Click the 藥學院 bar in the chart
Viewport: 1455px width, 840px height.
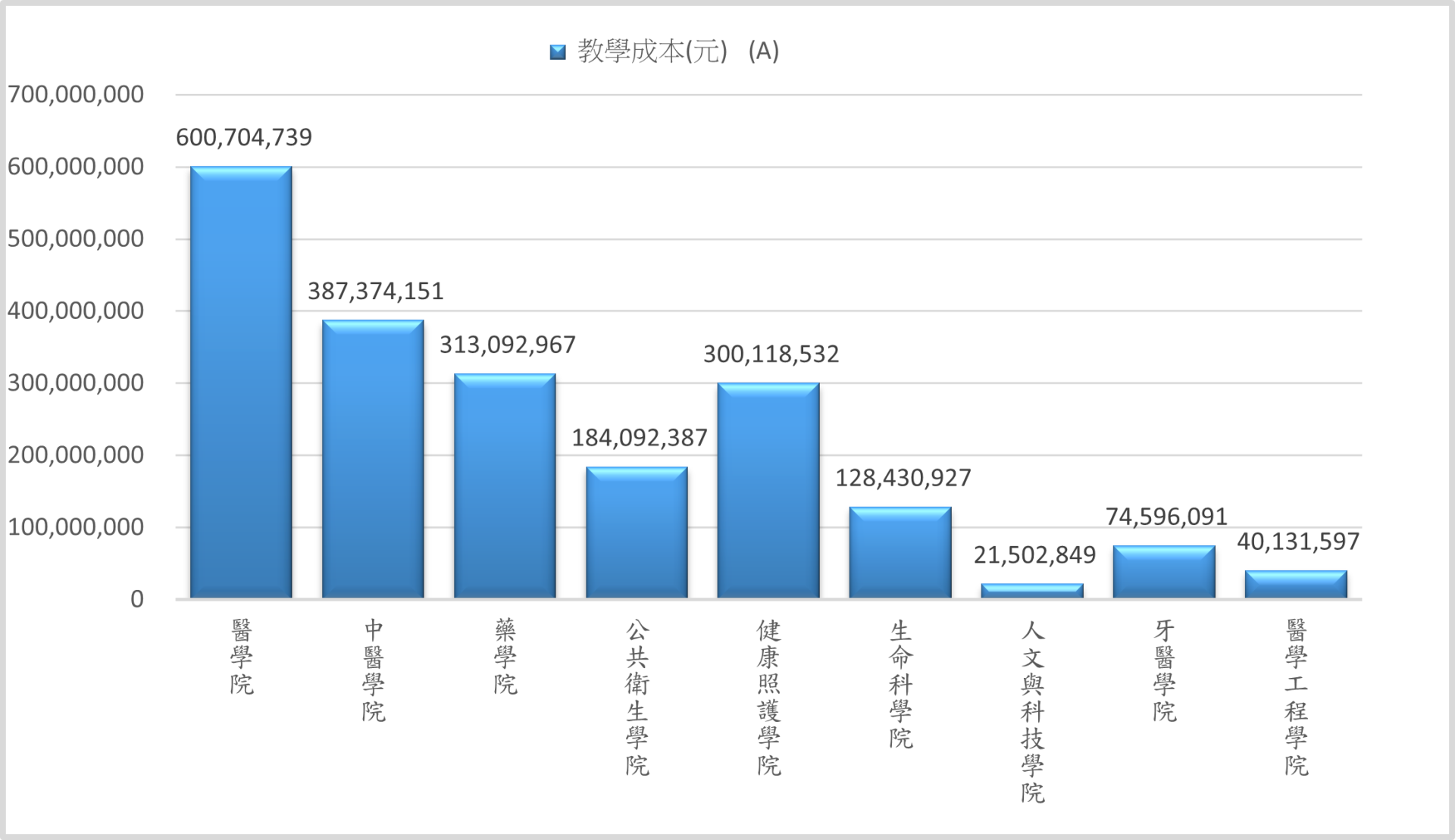click(x=505, y=486)
